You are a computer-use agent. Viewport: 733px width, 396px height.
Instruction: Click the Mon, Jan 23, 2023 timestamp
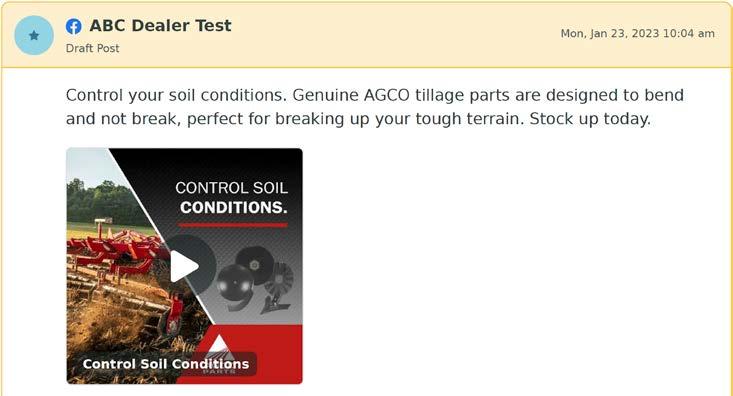pos(638,34)
